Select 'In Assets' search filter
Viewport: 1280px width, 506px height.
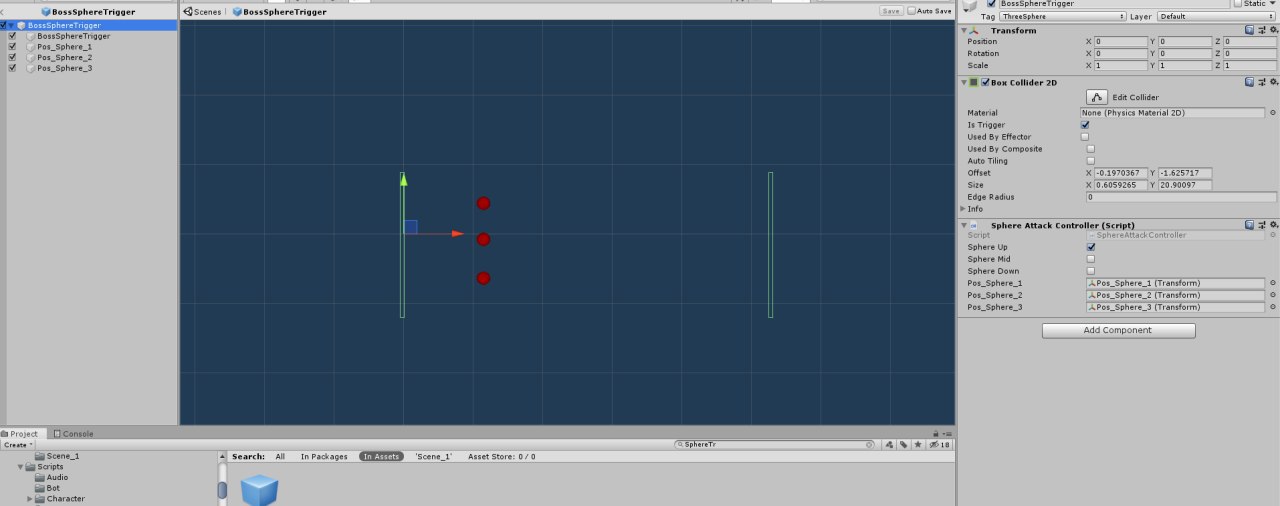click(x=381, y=457)
